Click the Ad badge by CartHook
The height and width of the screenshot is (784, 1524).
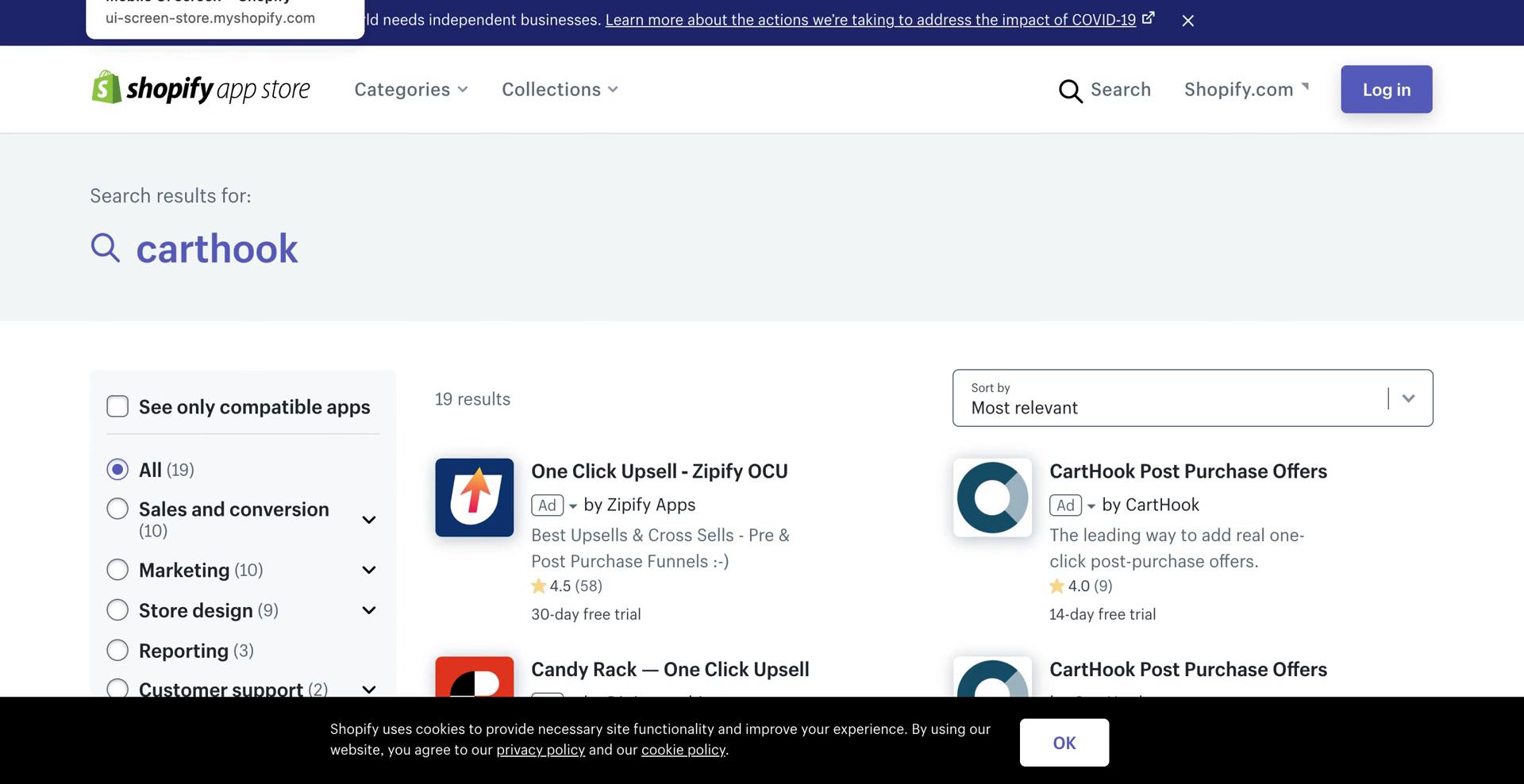[1065, 505]
